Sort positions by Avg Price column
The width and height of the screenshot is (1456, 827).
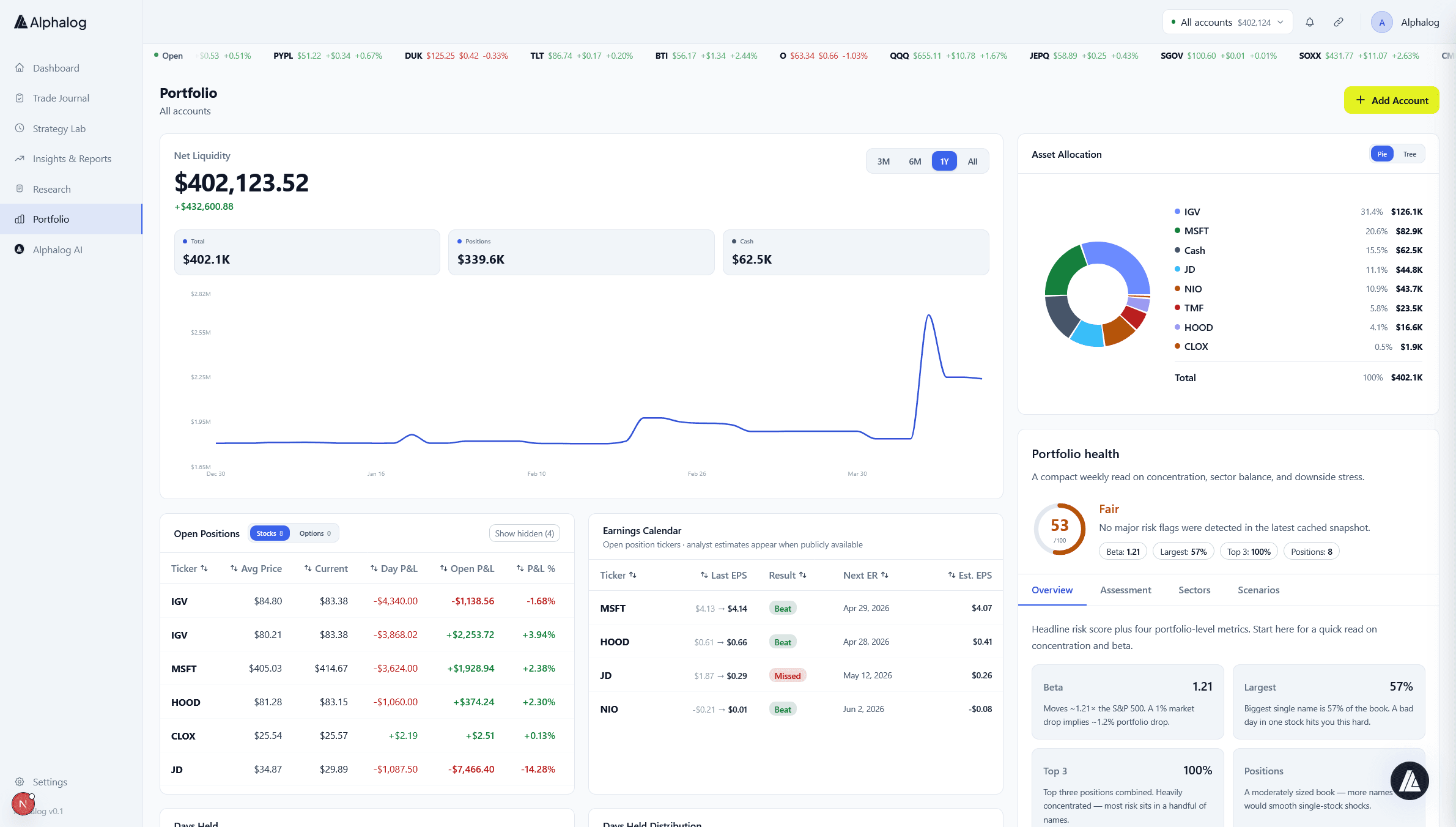pos(256,568)
